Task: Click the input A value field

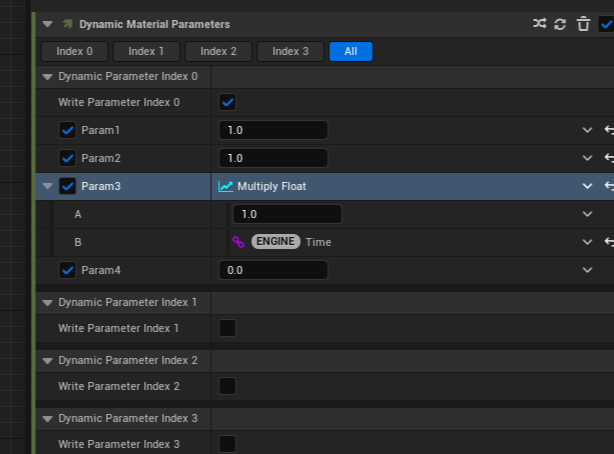Action: click(287, 214)
